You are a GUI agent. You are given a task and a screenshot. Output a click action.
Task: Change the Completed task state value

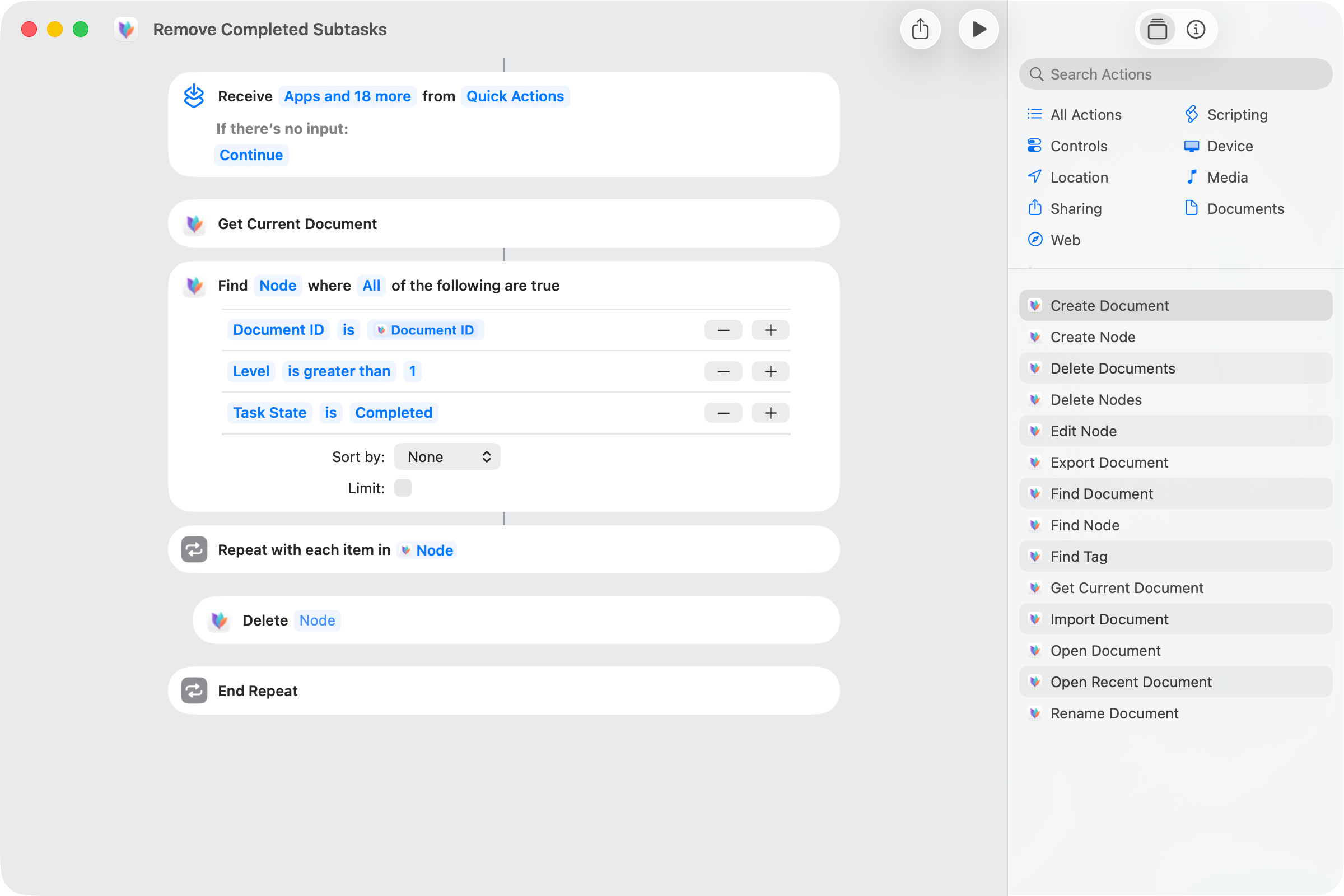tap(394, 412)
